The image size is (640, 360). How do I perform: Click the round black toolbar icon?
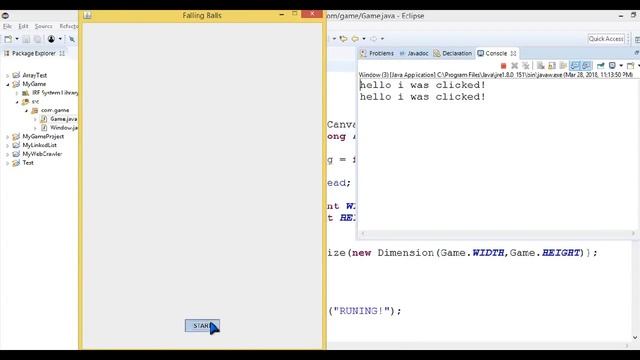coord(51,39)
